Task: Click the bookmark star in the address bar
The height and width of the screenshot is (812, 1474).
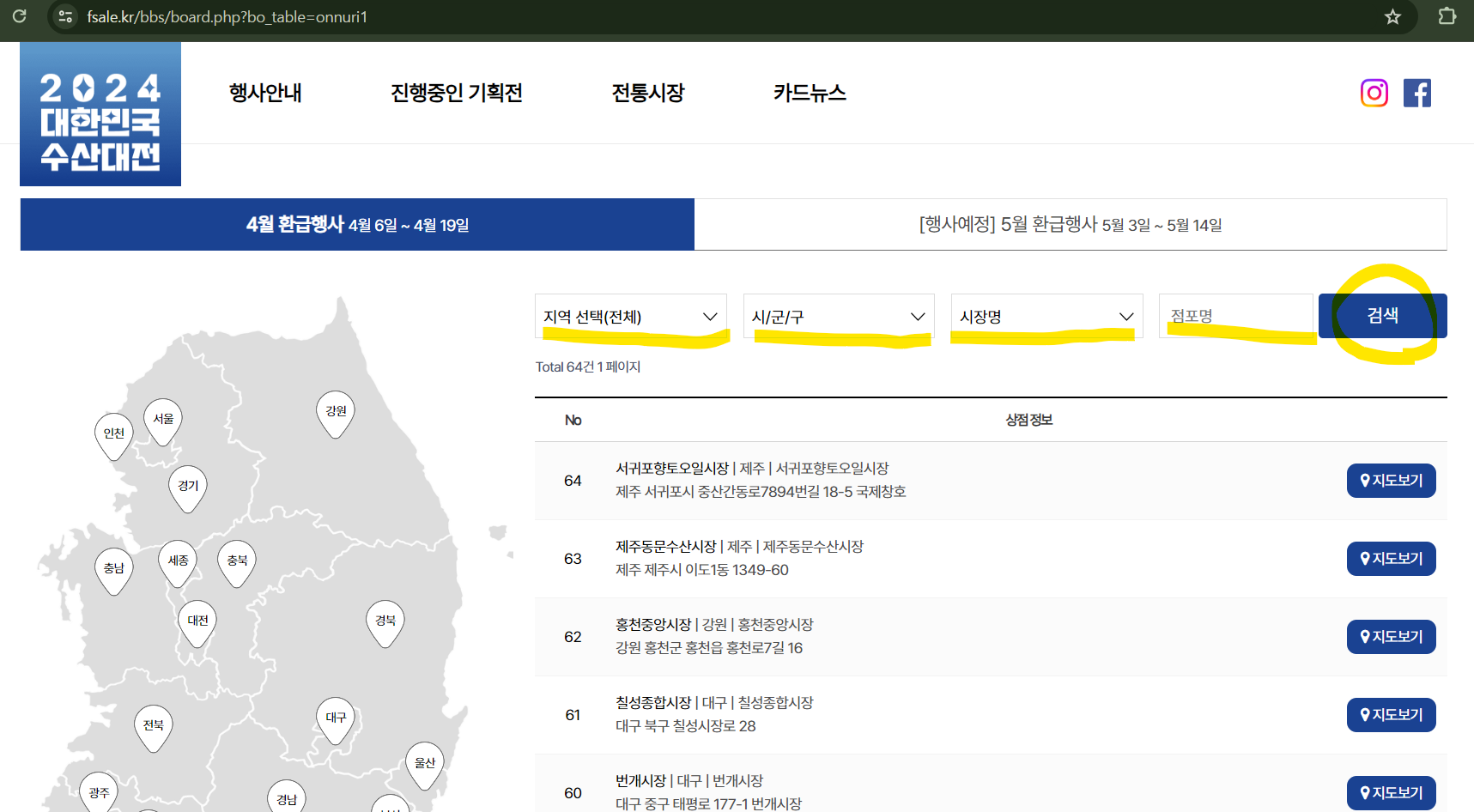Action: [x=1392, y=16]
